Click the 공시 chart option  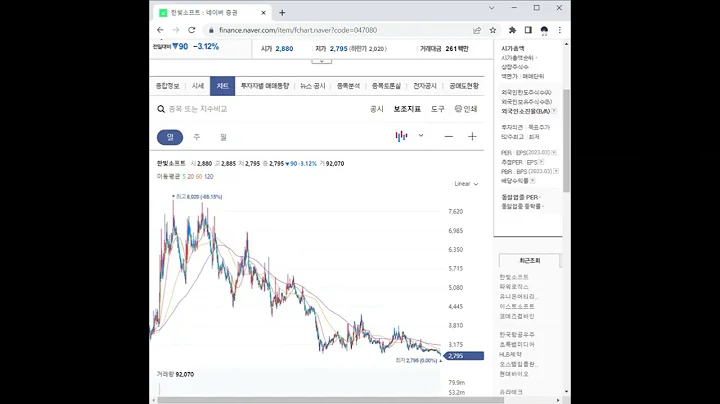click(377, 109)
